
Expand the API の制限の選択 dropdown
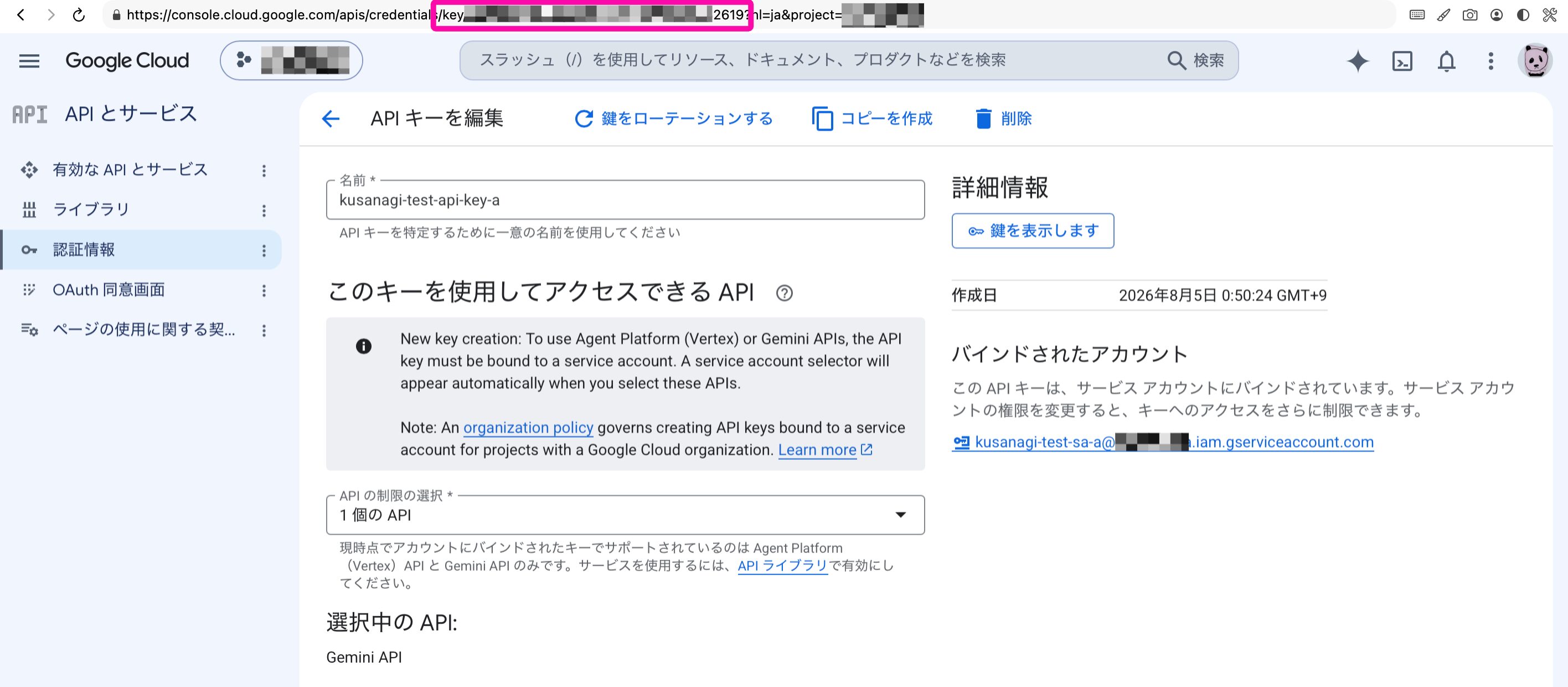point(625,515)
